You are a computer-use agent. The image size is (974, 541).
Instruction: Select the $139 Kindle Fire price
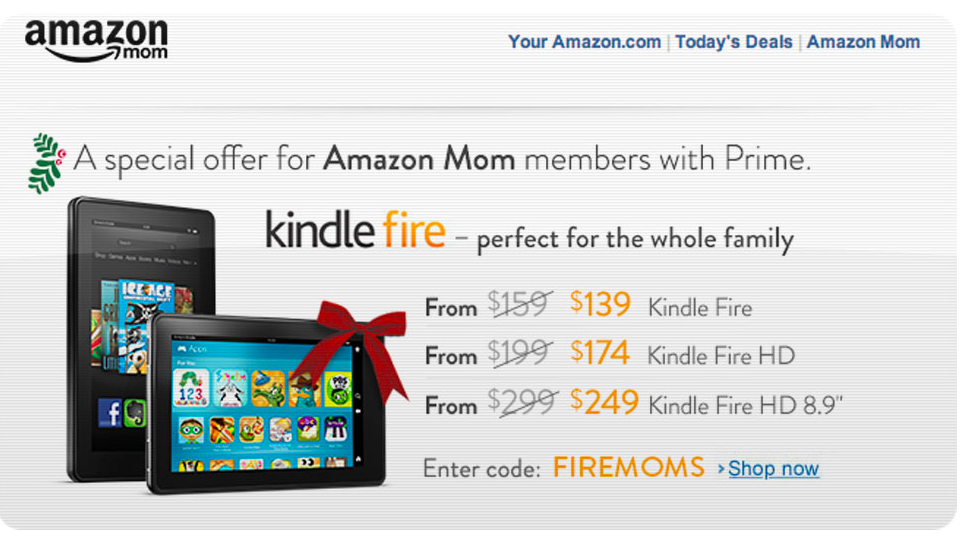(600, 304)
